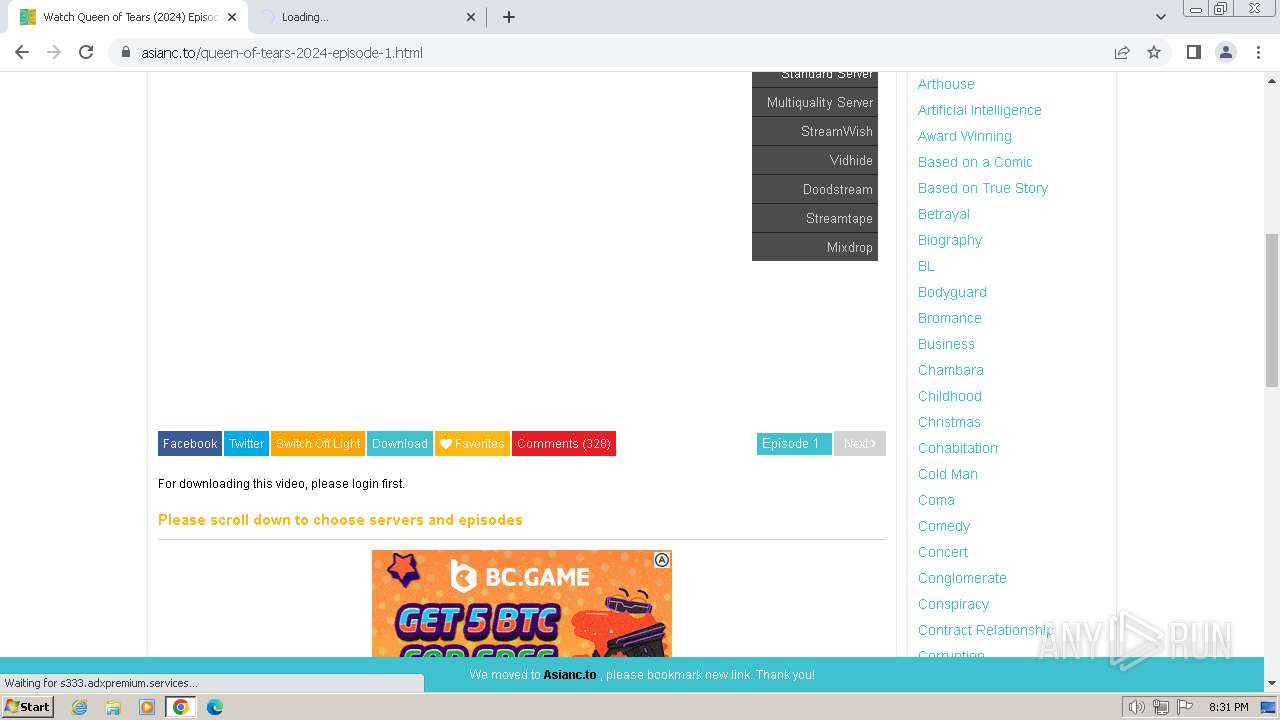
Task: Click the page vertical scrollbar thumb
Action: click(x=1272, y=310)
